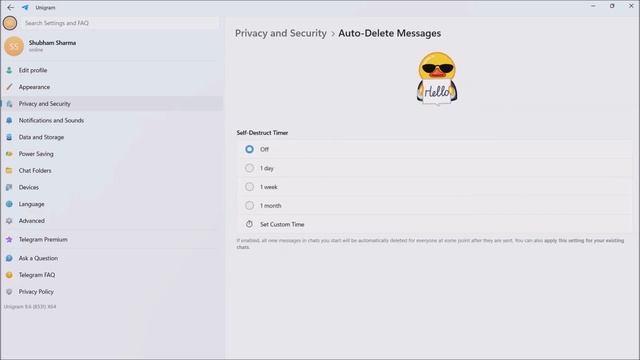The height and width of the screenshot is (360, 640).
Task: Go back to Privacy and Security breadcrumb
Action: [x=281, y=33]
